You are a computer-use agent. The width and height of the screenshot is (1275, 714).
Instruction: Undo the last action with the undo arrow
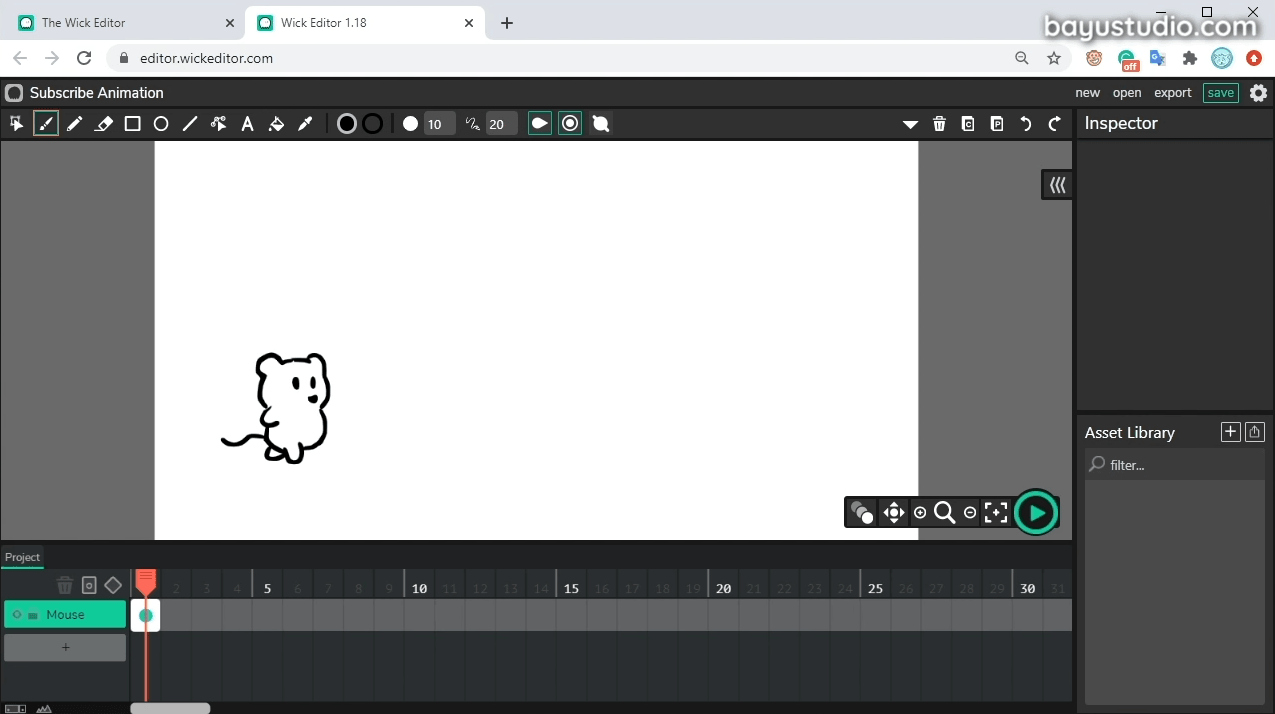[x=1025, y=123]
